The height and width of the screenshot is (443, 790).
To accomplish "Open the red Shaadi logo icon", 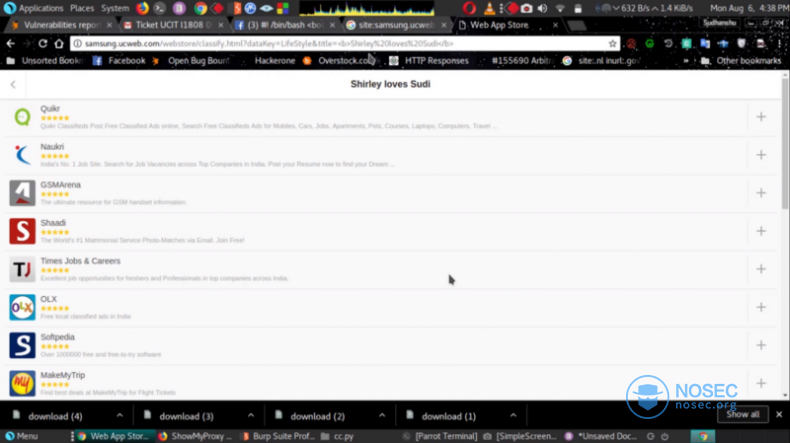I will tap(22, 231).
